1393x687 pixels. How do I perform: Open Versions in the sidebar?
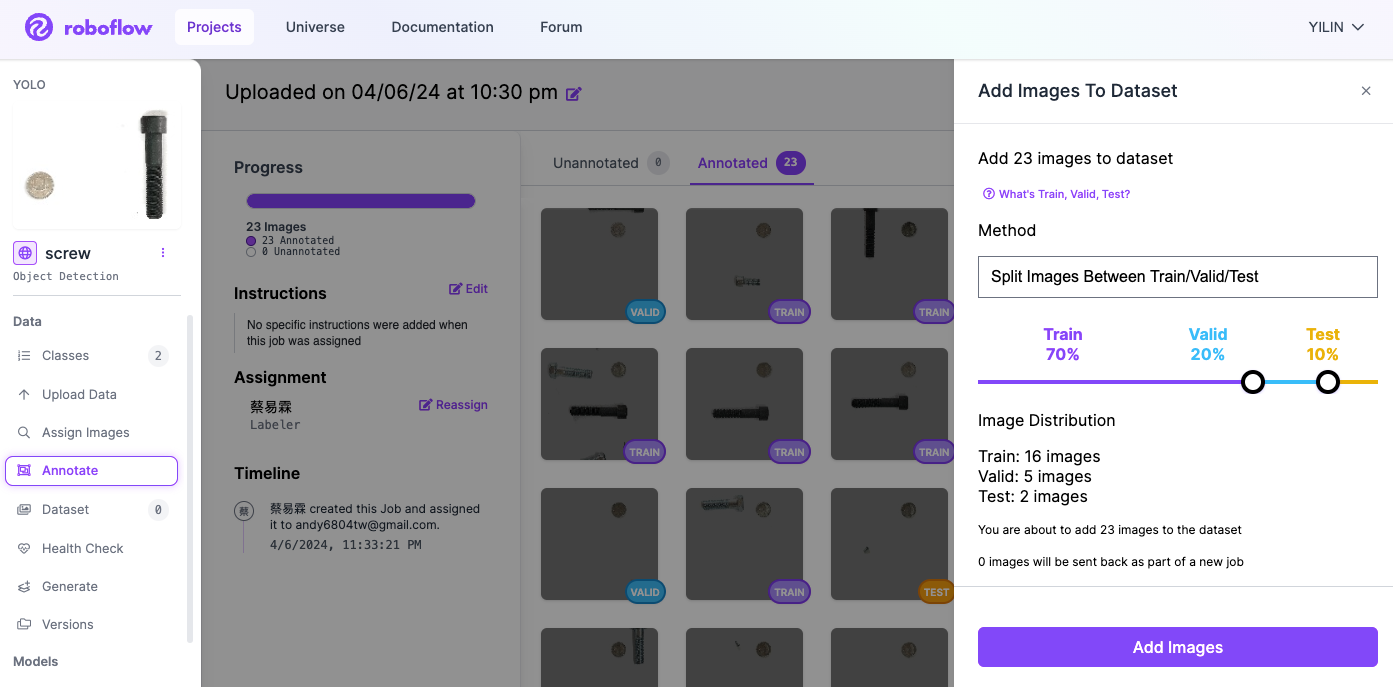(x=67, y=624)
